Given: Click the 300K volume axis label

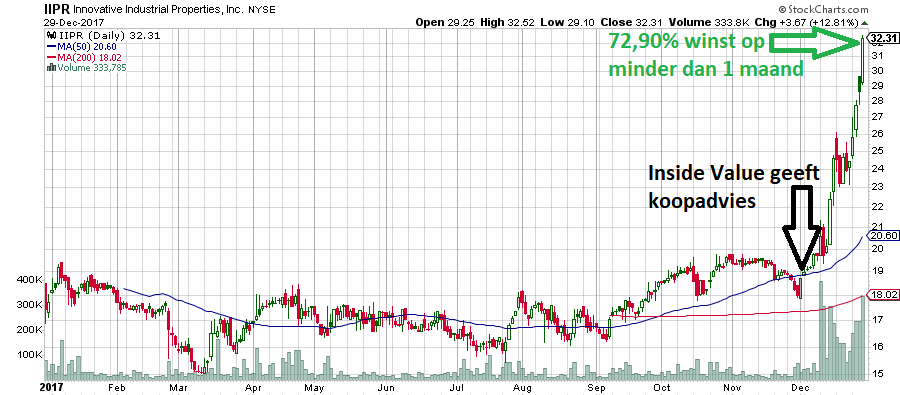Looking at the screenshot, I should click(29, 304).
